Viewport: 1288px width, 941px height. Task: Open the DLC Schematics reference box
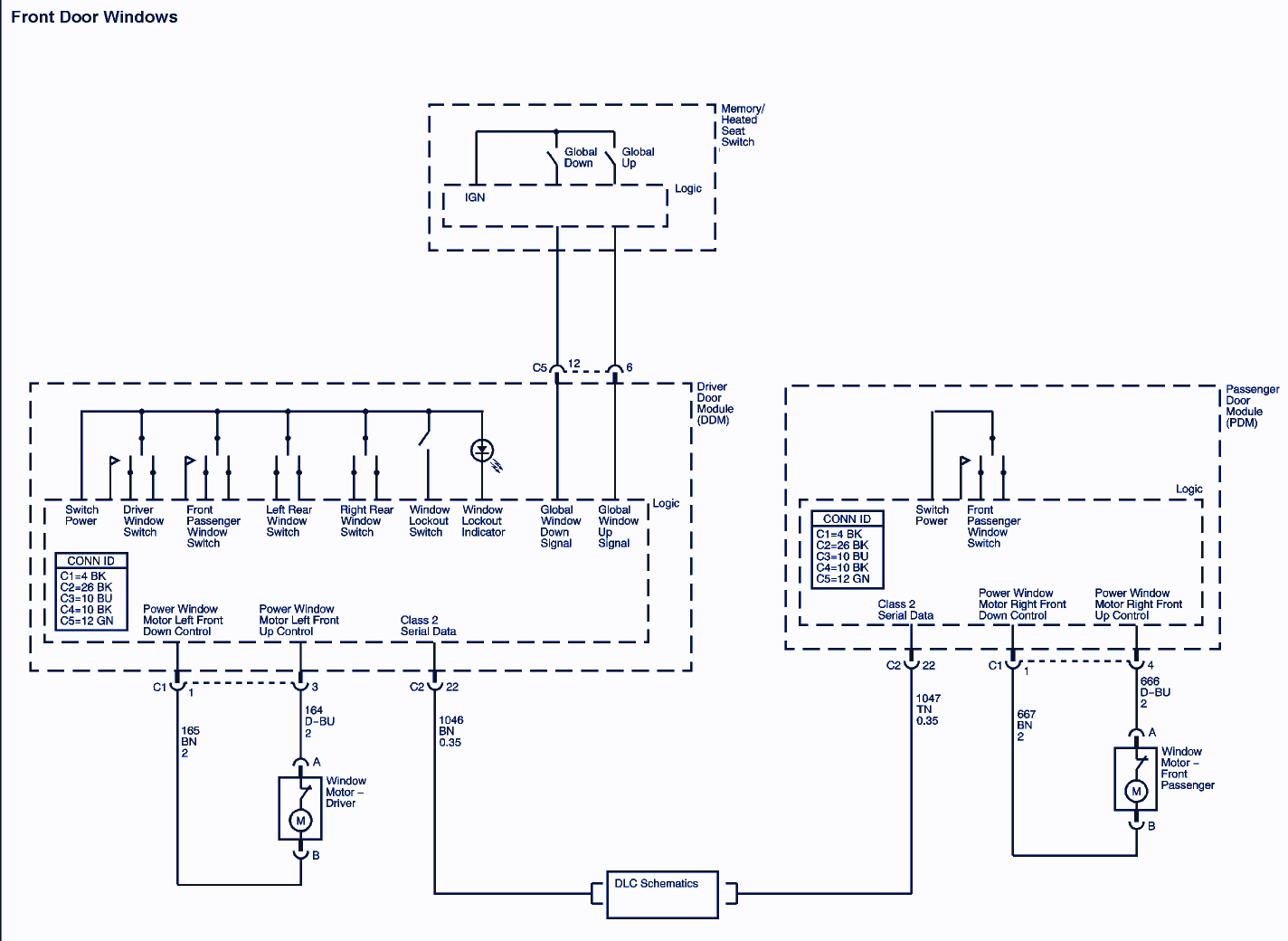tap(662, 894)
